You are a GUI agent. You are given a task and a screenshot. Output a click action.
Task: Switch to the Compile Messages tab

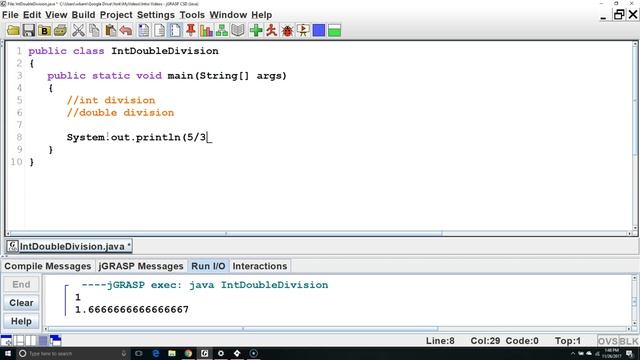coord(48,266)
